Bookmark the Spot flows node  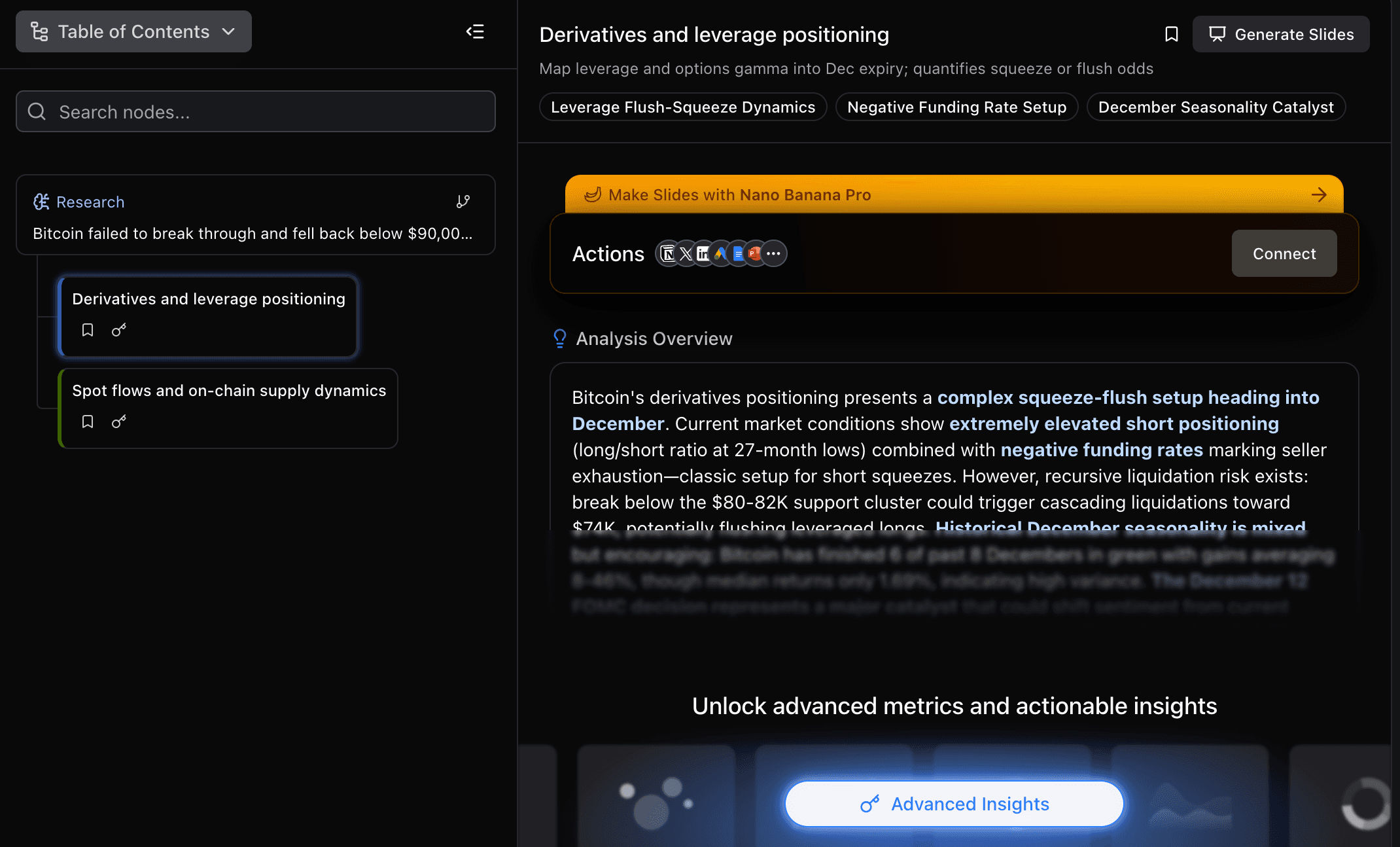pos(88,422)
